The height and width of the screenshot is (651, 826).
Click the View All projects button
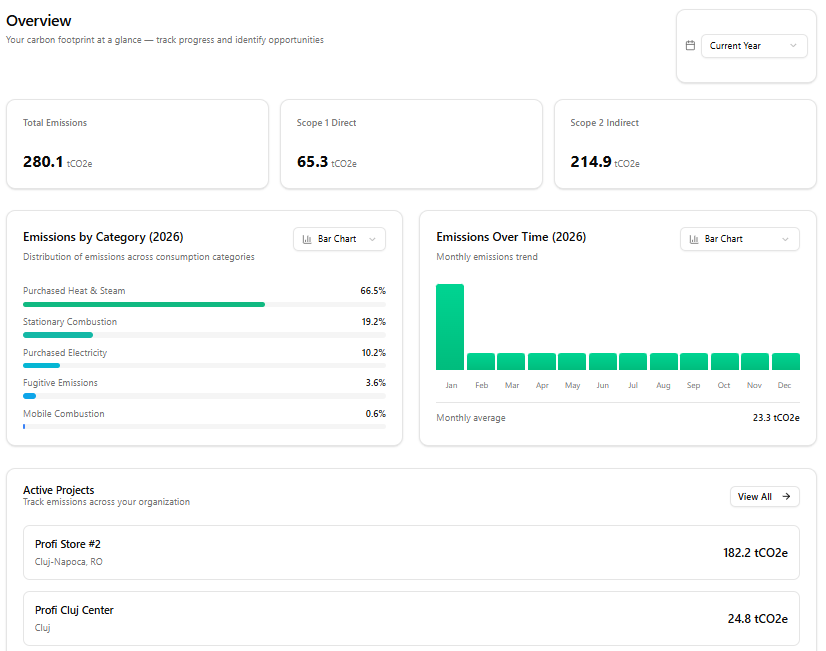pyautogui.click(x=764, y=497)
